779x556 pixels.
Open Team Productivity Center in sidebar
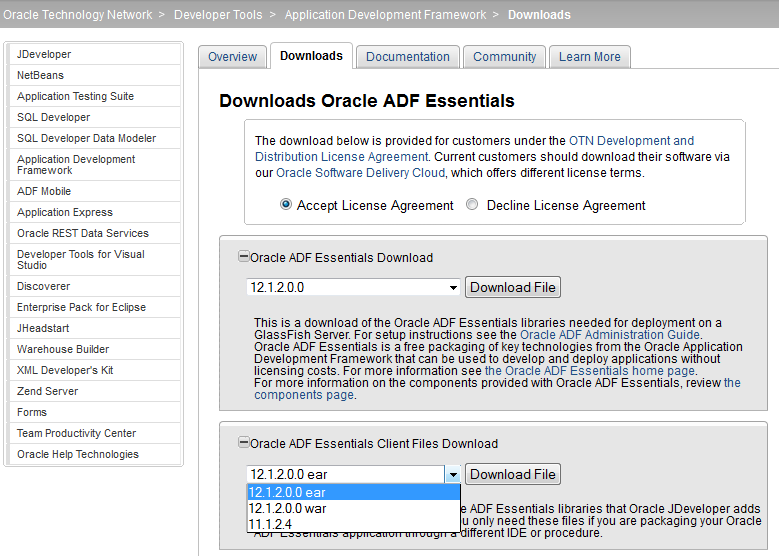click(x=95, y=433)
